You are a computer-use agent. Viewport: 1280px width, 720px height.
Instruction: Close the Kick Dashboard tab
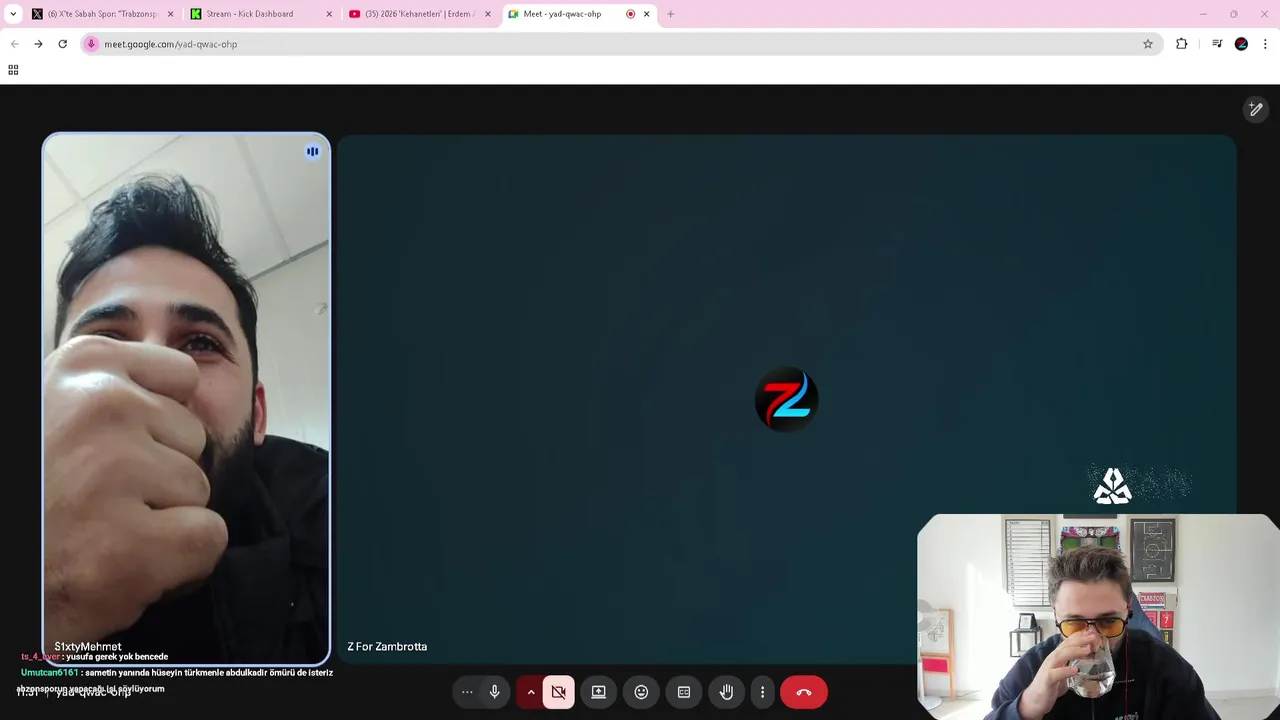point(329,14)
